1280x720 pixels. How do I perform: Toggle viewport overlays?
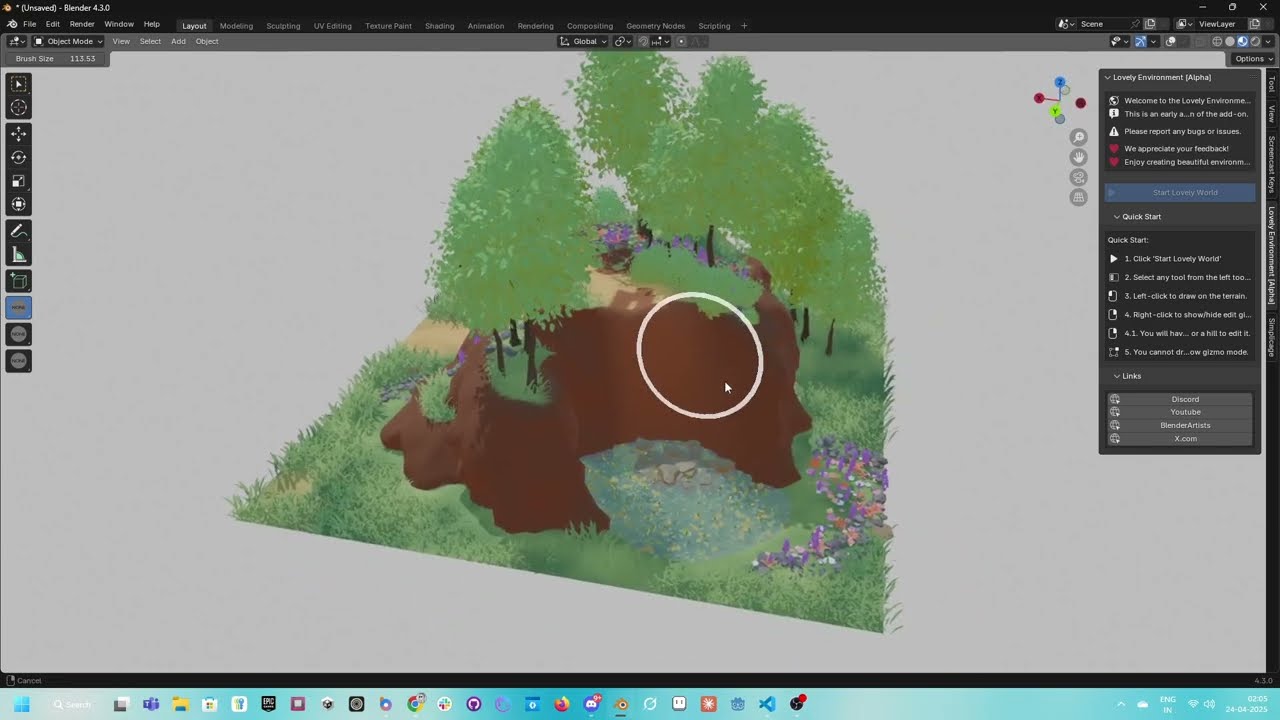[x=1171, y=41]
